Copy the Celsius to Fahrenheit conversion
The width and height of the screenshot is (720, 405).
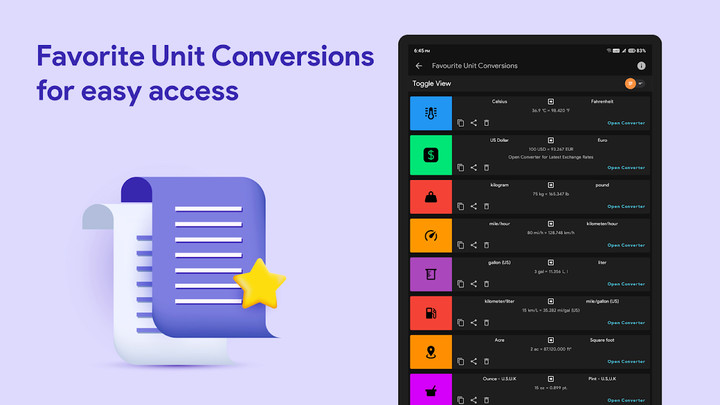pos(461,123)
